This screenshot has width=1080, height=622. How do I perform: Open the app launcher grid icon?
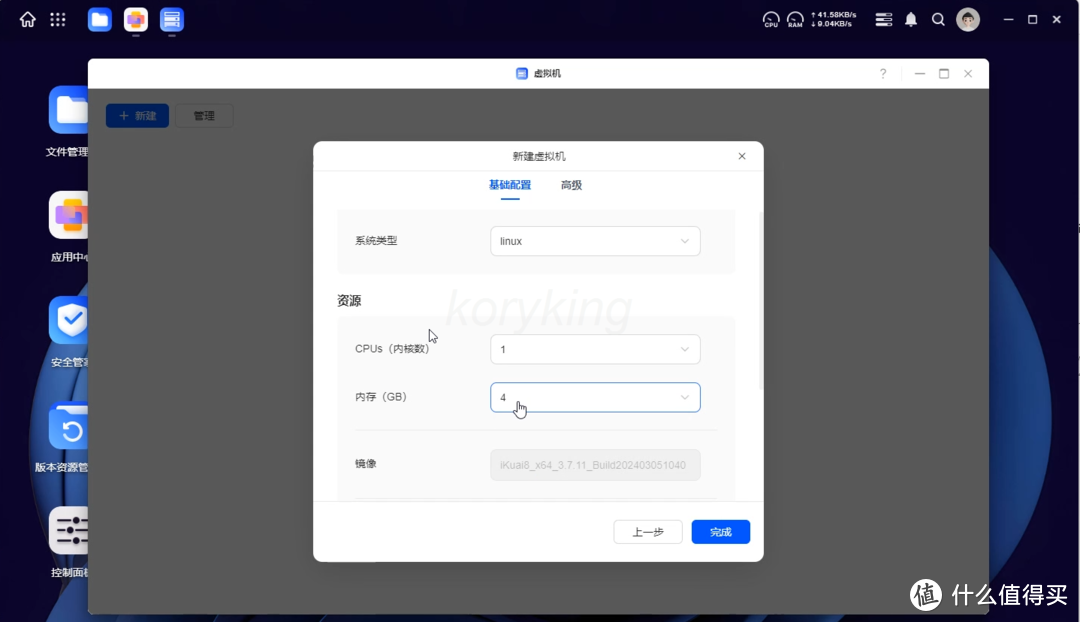pos(57,19)
